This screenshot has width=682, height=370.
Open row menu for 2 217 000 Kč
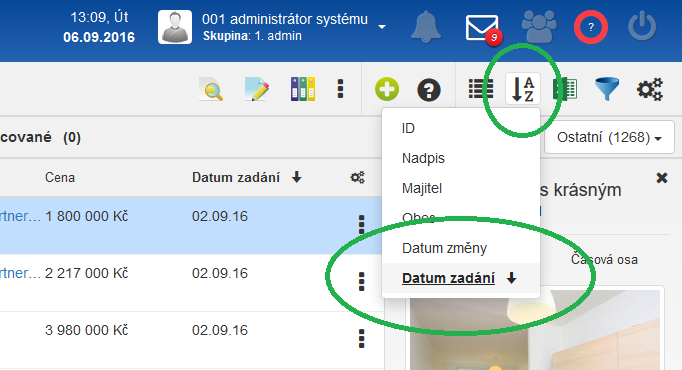coord(361,282)
